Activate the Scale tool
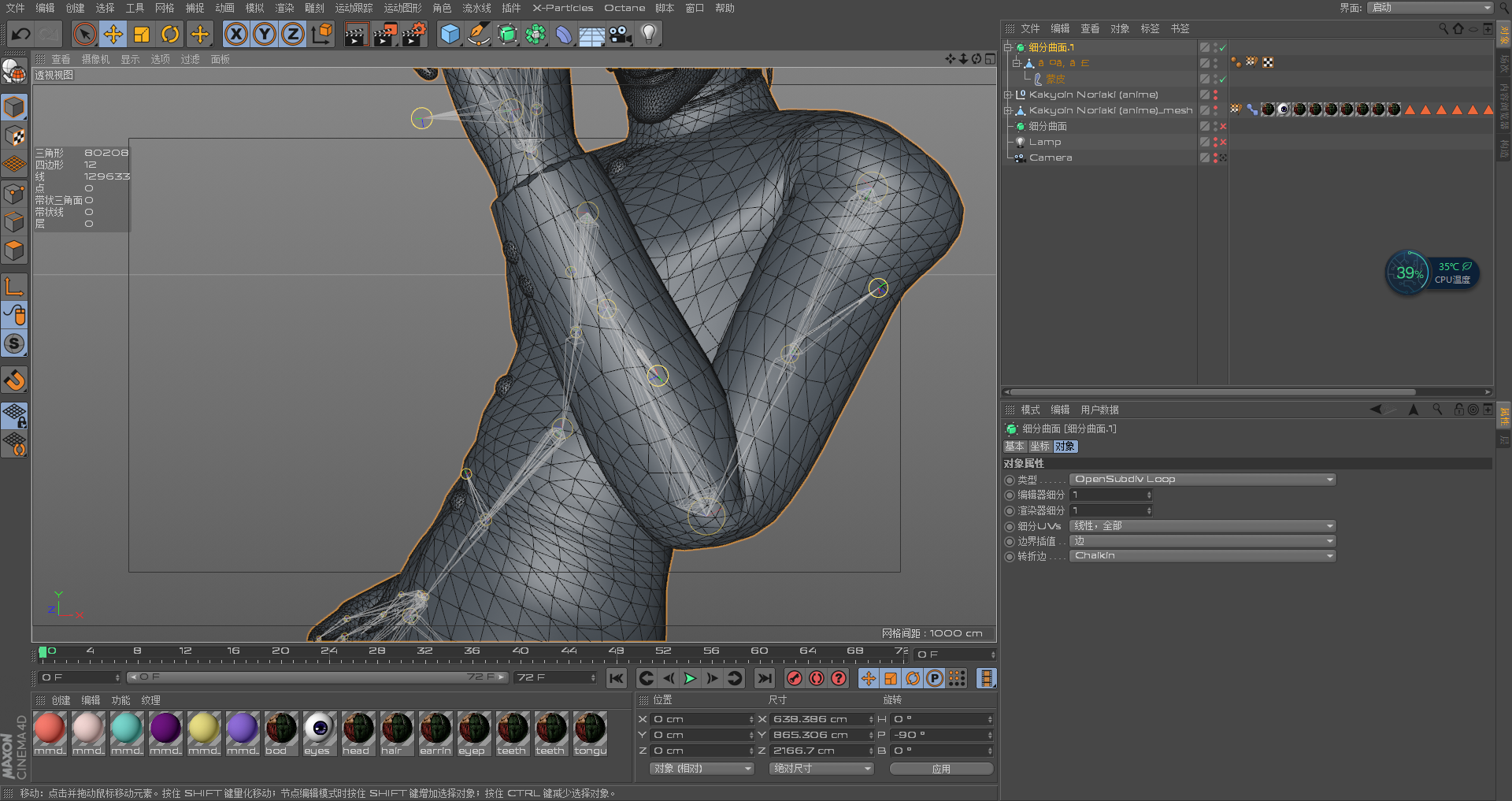Viewport: 1512px width, 801px height. click(142, 34)
